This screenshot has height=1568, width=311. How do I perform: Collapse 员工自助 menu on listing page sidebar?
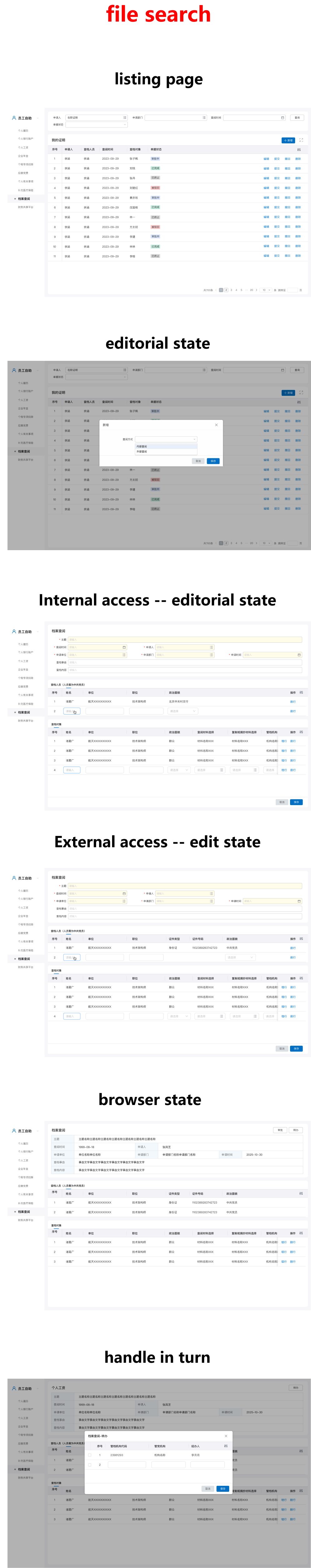click(37, 118)
